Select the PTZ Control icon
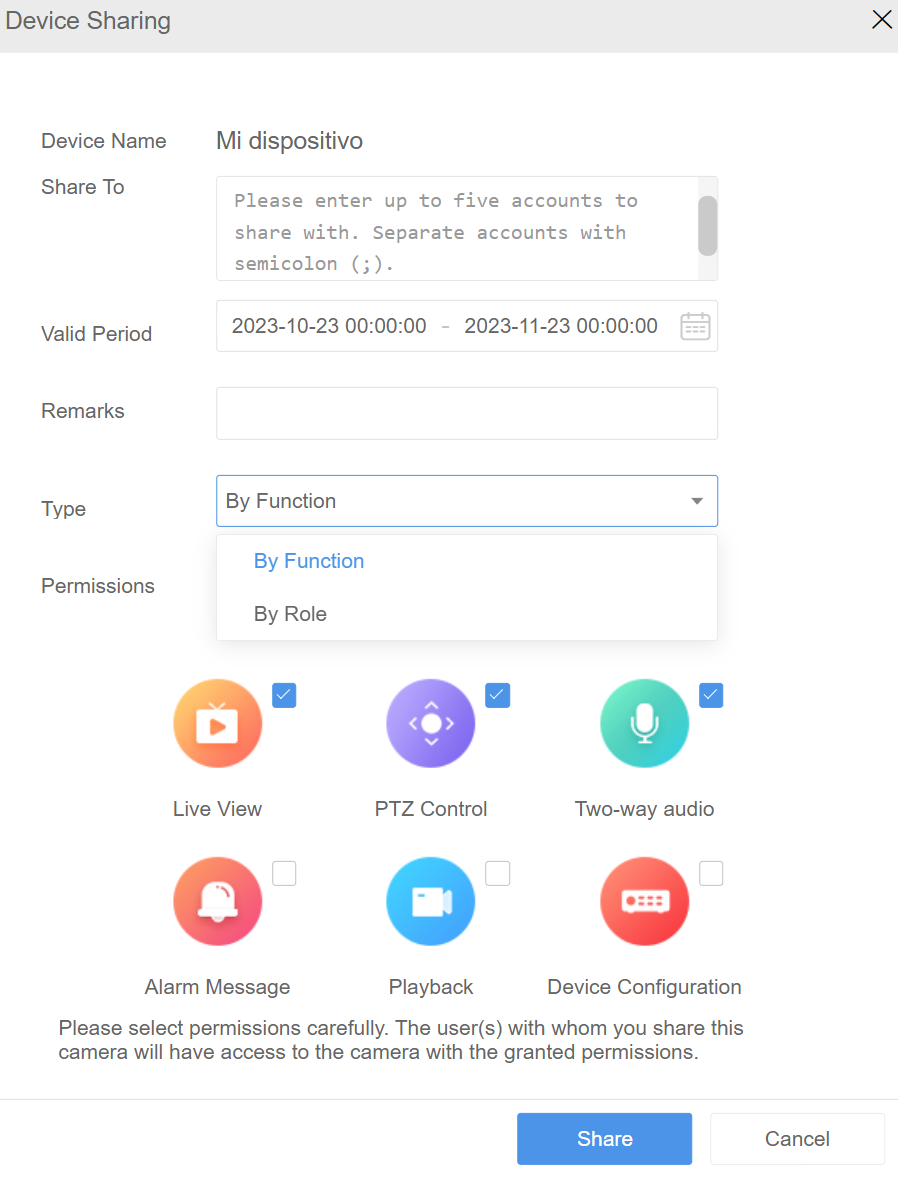898x1178 pixels. point(430,723)
